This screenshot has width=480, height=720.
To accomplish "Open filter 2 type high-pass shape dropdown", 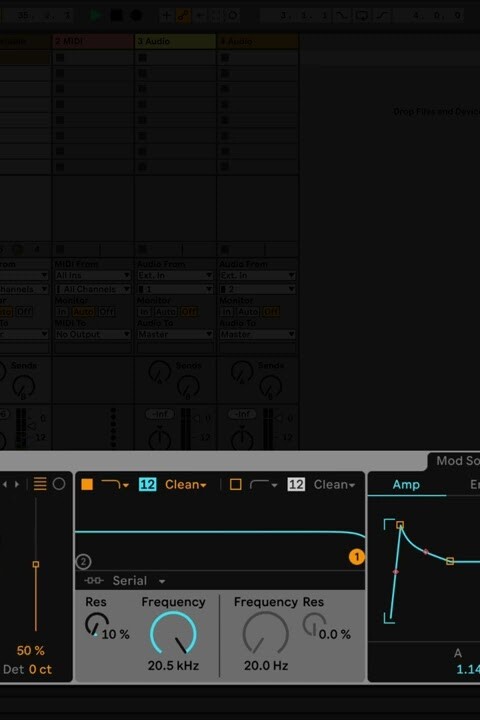I will point(264,484).
